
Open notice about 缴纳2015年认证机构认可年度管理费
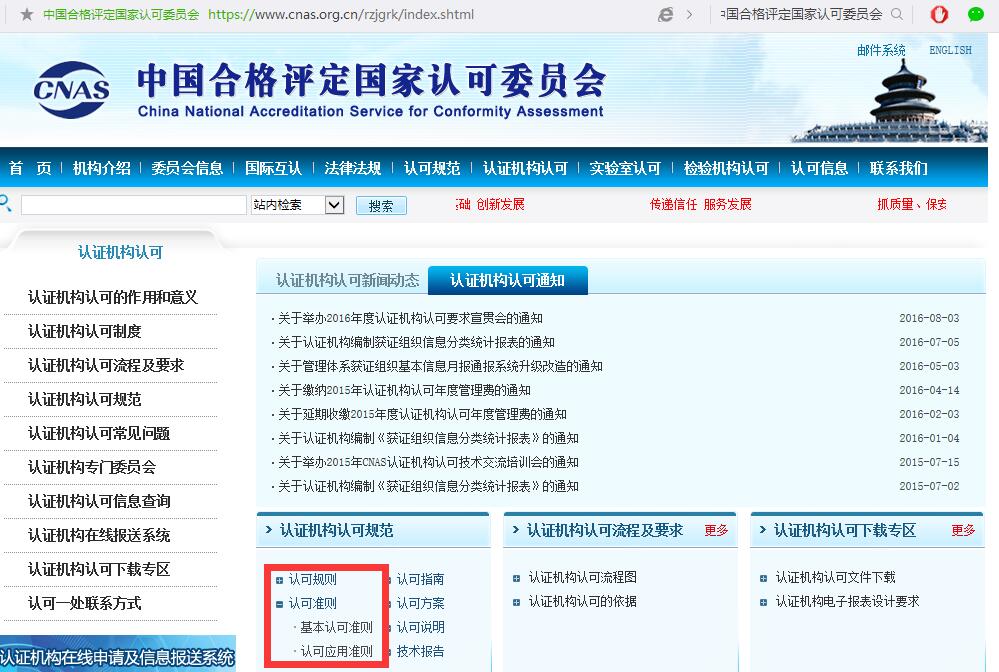405,390
